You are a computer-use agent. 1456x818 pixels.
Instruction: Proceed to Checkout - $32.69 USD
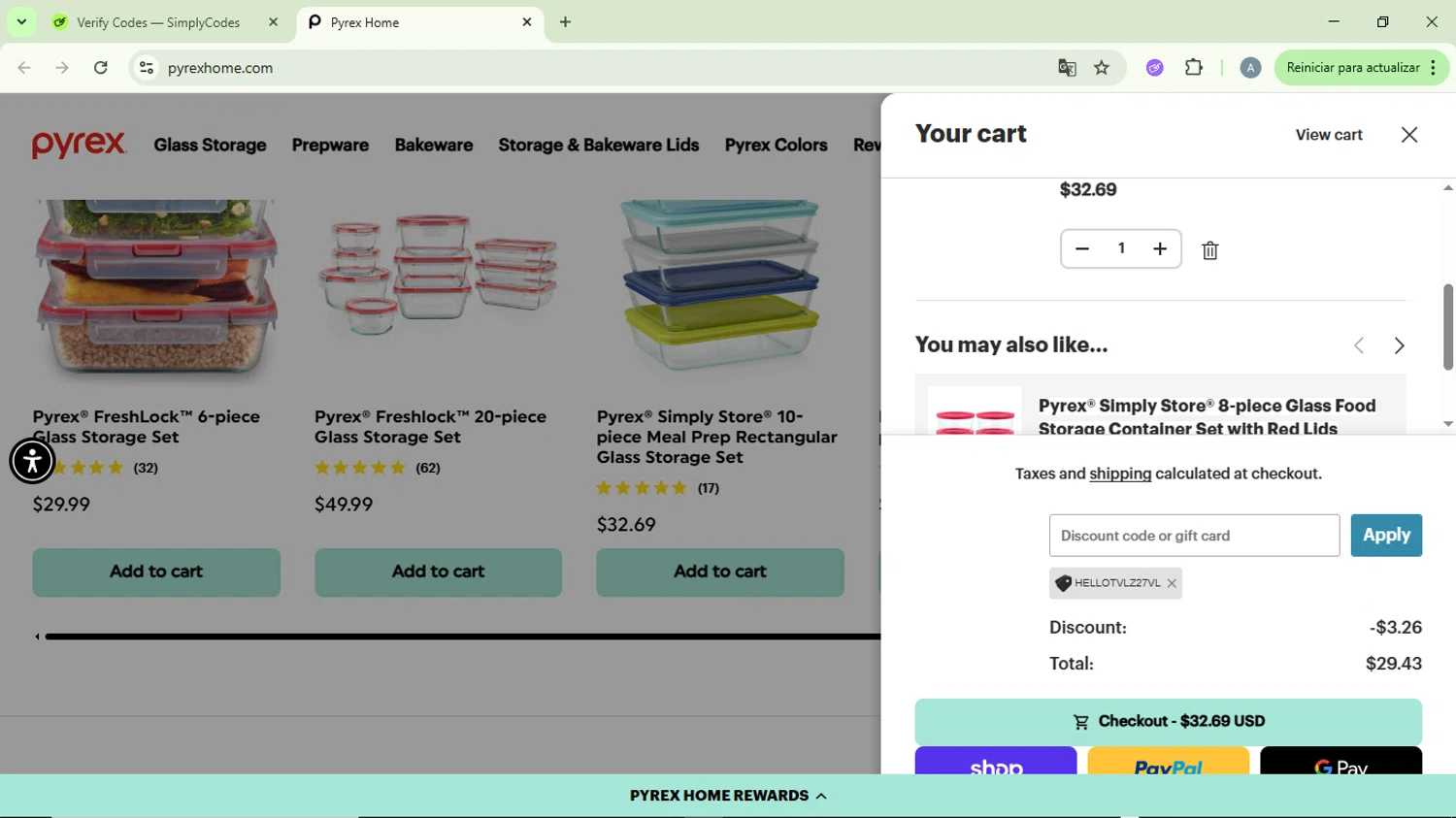(x=1168, y=721)
